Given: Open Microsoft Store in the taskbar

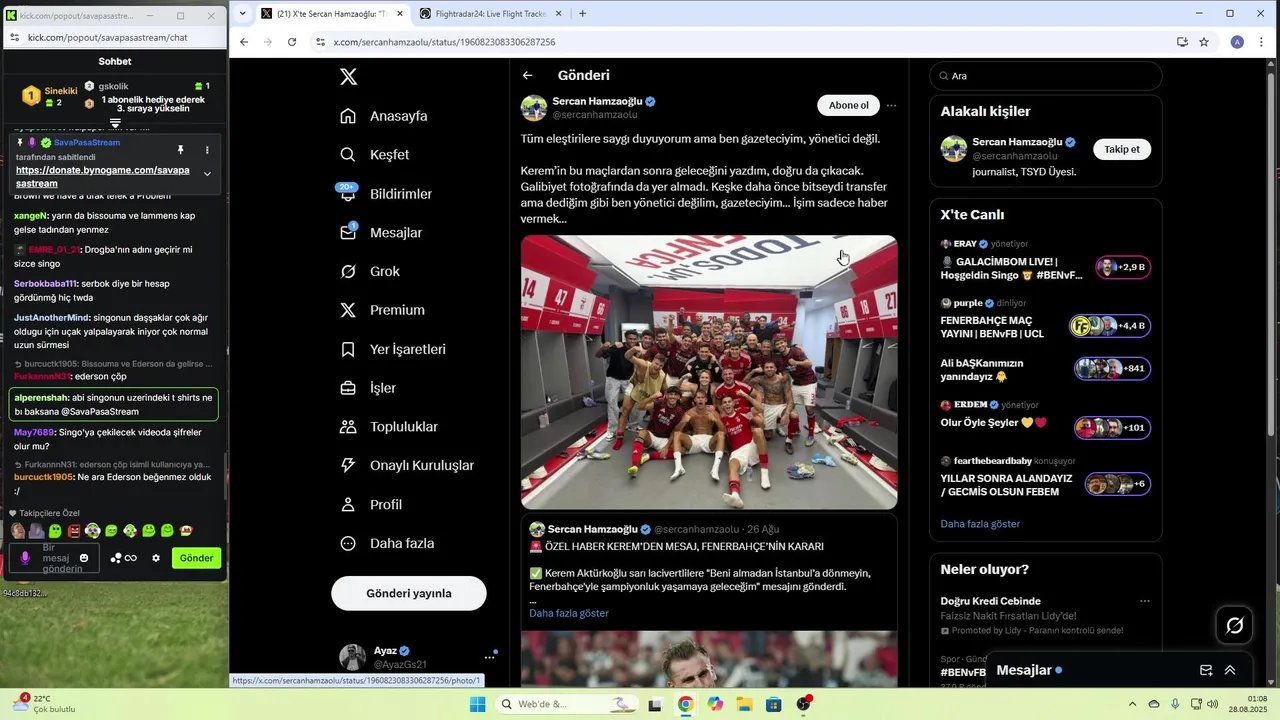Looking at the screenshot, I should 774,704.
